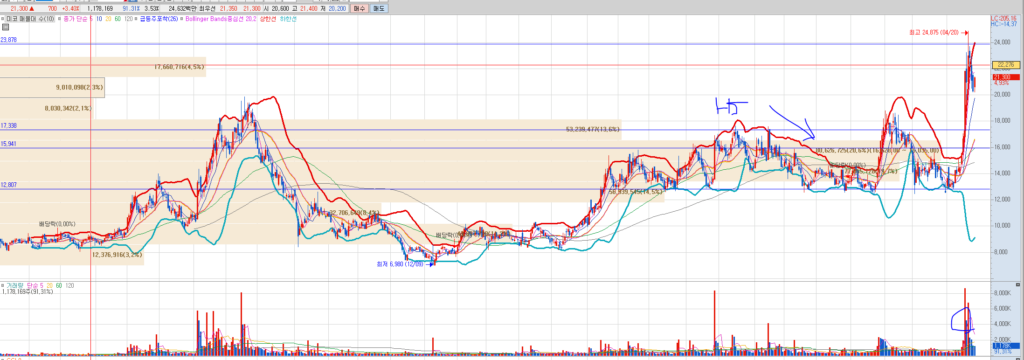Viewport: 1024px width, 360px height.
Task: Toggle the small square before Bollinger Bands
Action: click(x=182, y=19)
